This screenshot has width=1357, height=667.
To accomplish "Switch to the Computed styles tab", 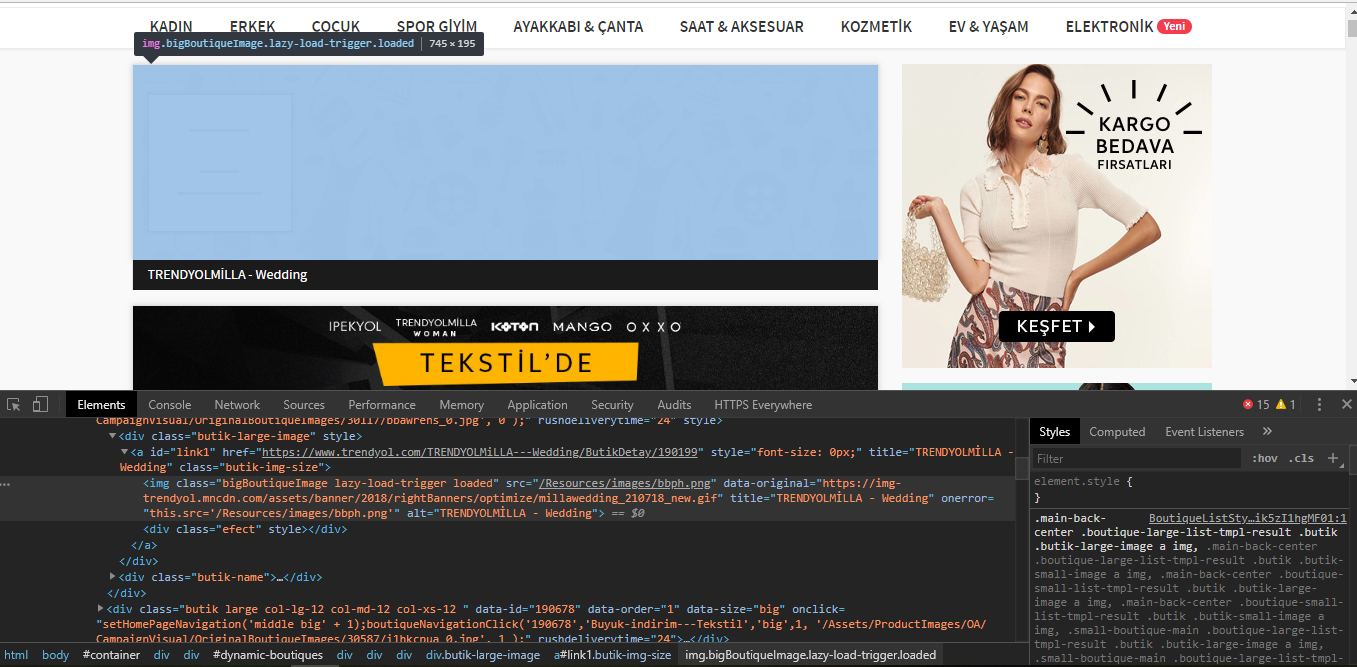I will point(1117,431).
